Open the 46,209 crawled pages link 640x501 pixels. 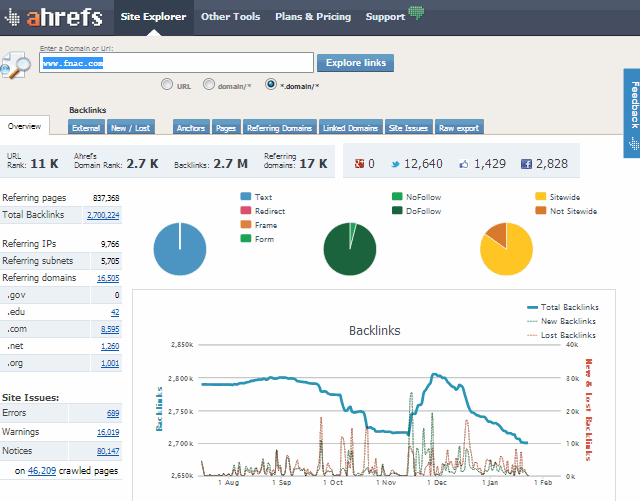click(42, 471)
